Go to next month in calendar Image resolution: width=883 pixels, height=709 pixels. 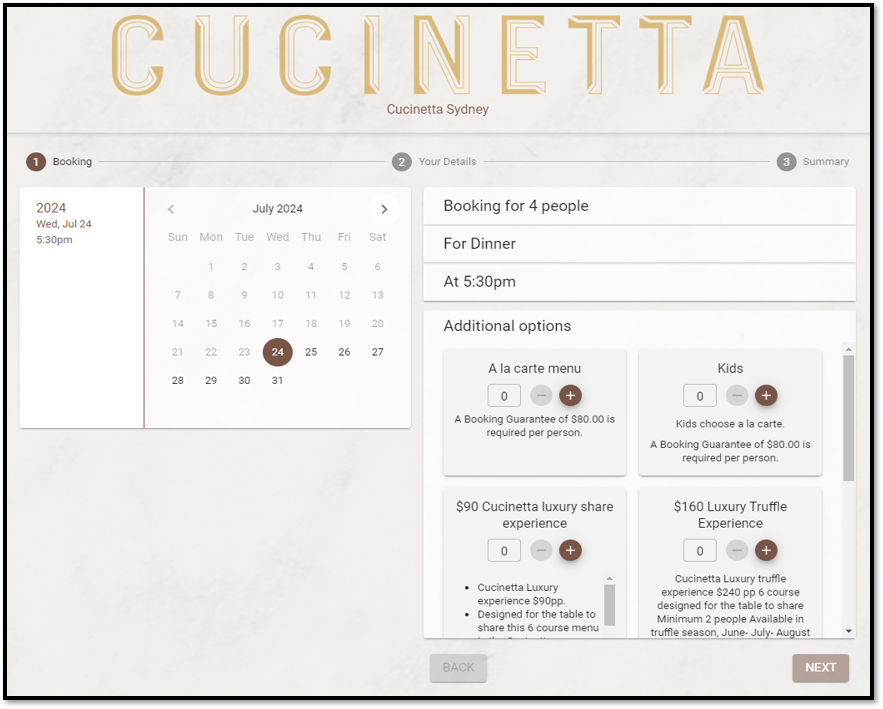point(384,209)
